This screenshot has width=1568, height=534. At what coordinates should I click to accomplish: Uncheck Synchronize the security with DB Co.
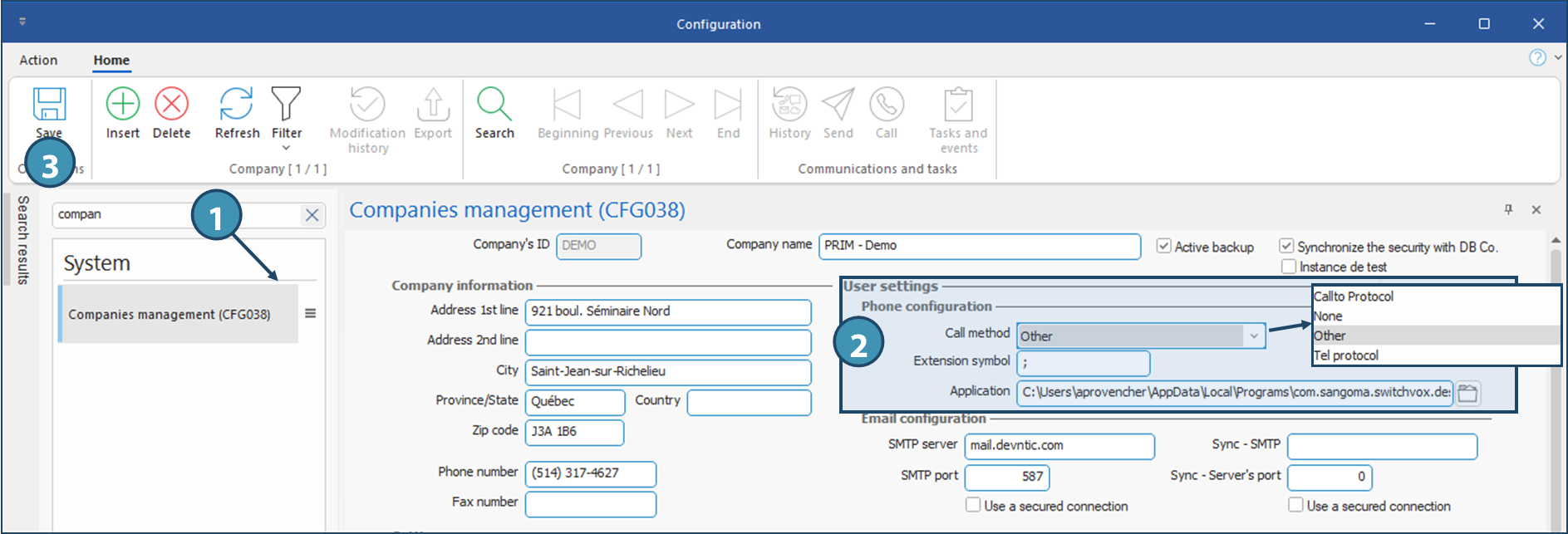coord(1286,246)
